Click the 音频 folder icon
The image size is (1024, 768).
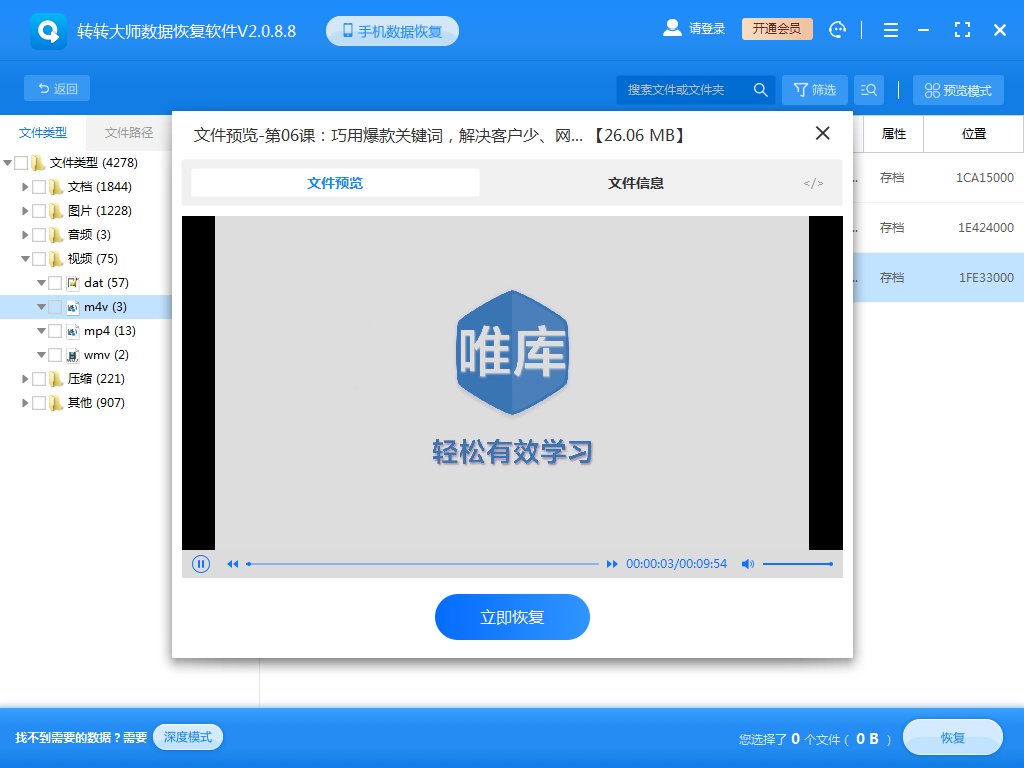[x=56, y=235]
